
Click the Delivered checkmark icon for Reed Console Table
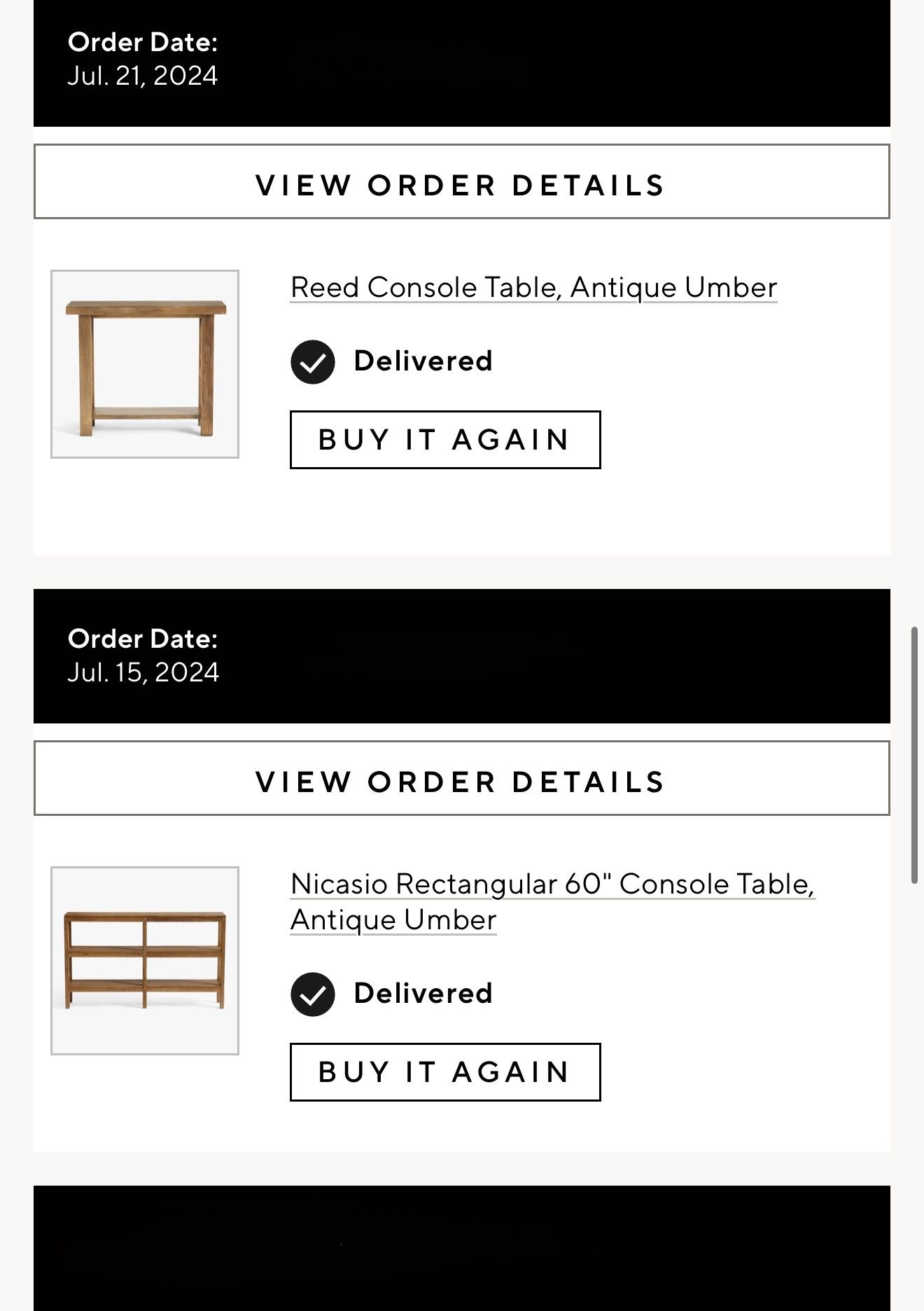point(312,362)
